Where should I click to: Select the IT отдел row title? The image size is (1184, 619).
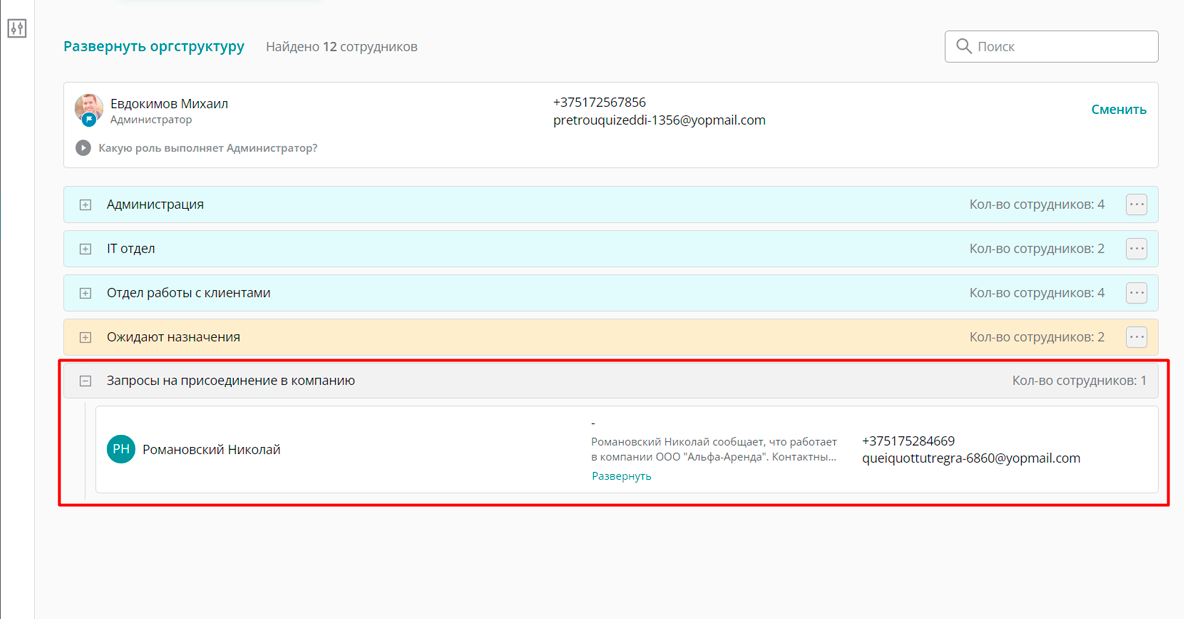click(131, 248)
